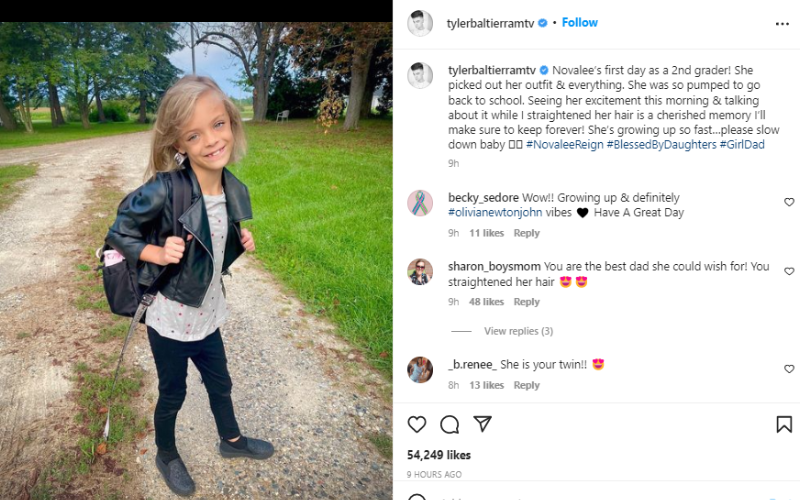Open the girl's photo
Viewport: 800px width, 500px height.
click(196, 261)
